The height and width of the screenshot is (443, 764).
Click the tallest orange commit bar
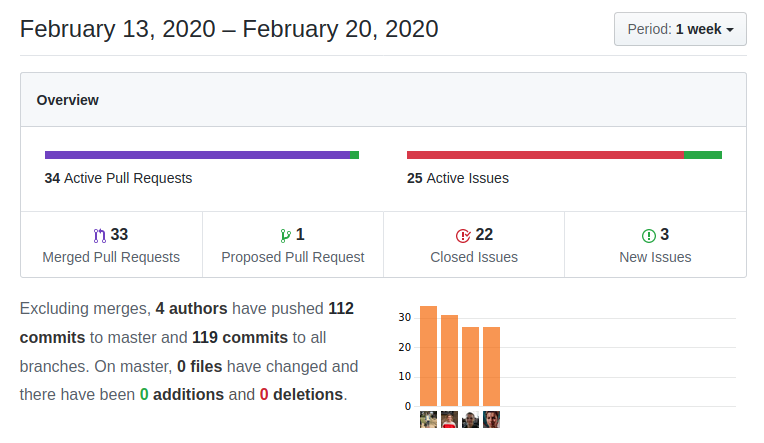coord(428,355)
